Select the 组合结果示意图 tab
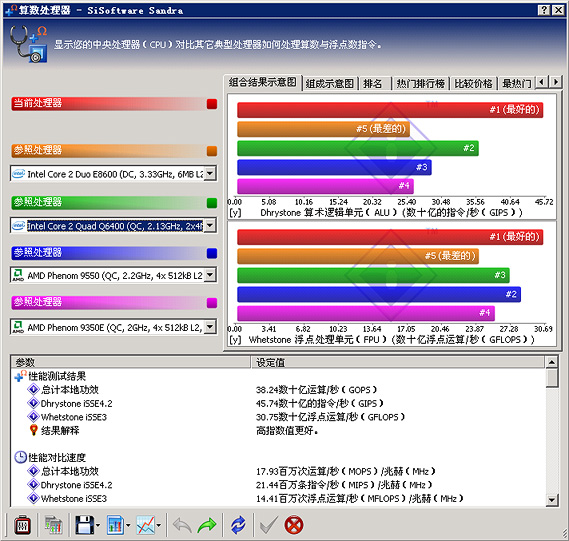569x541 pixels. [263, 82]
